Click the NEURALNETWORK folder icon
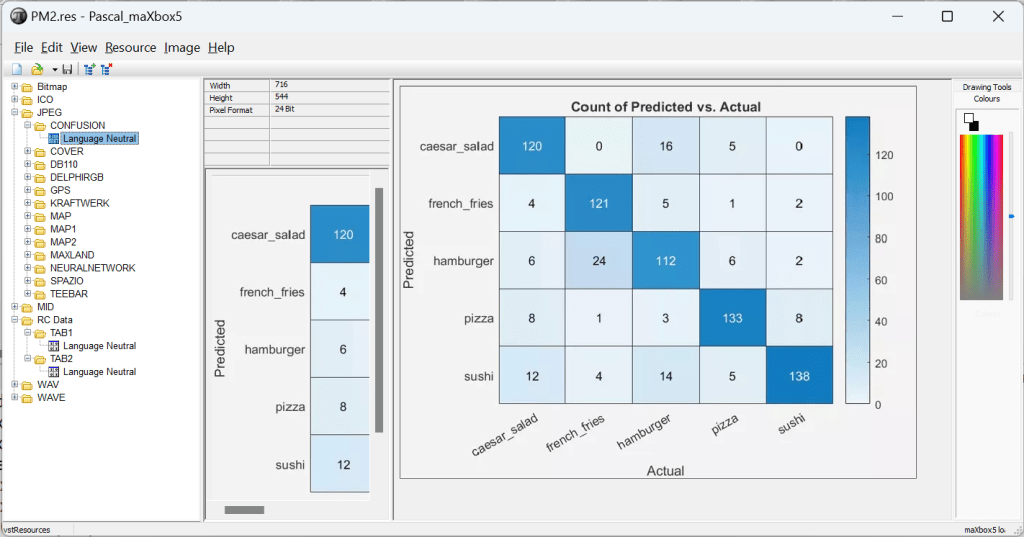Screen dimensions: 1024x537 point(41,268)
